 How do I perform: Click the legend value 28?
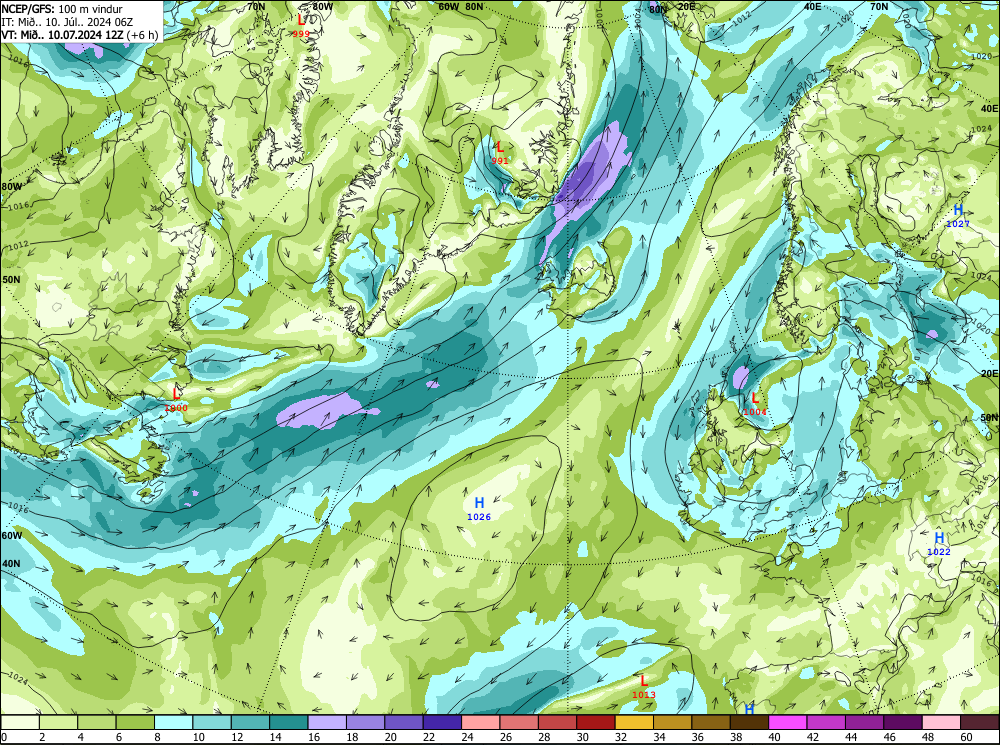(x=543, y=737)
